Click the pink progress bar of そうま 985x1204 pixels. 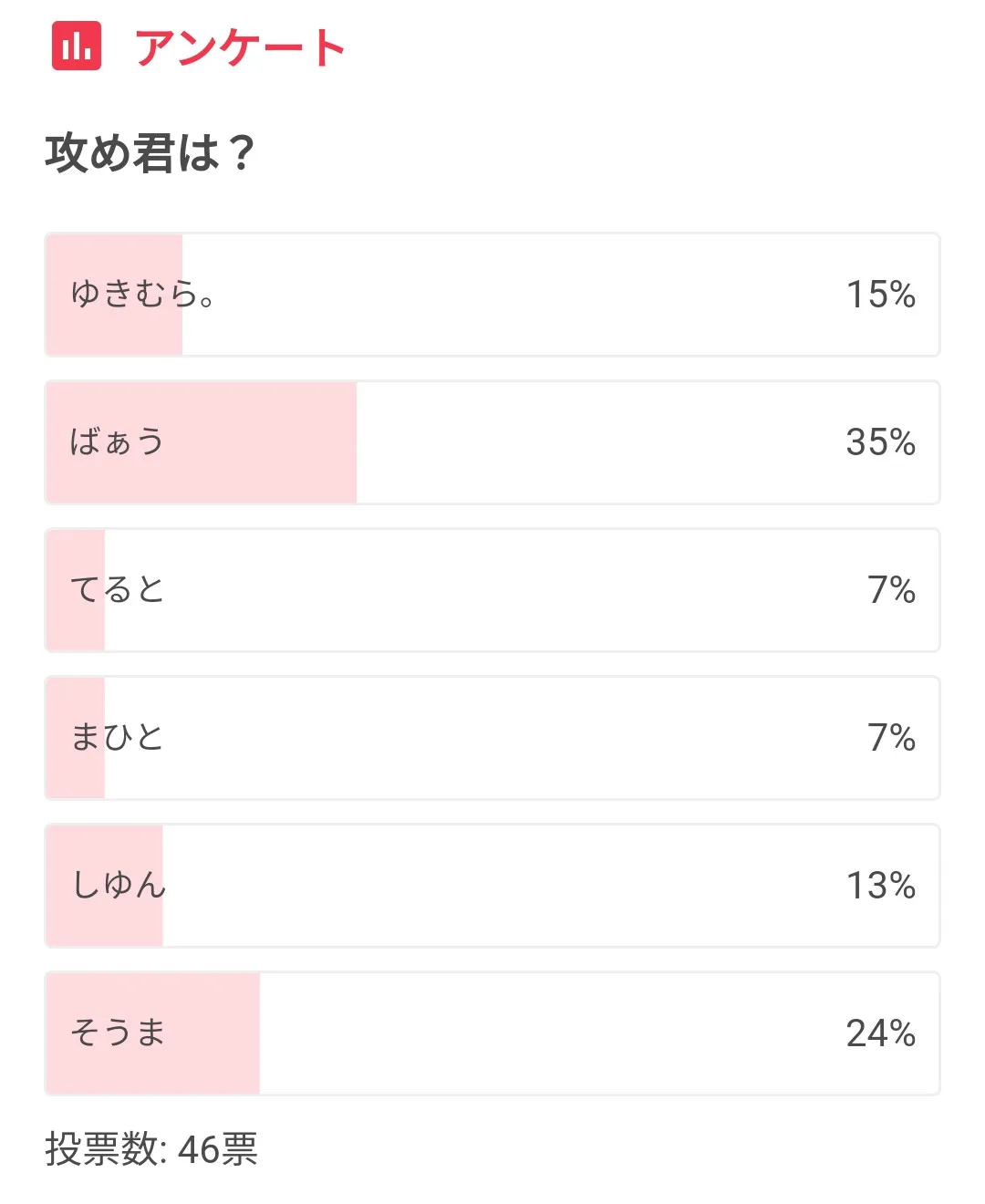[x=153, y=1033]
